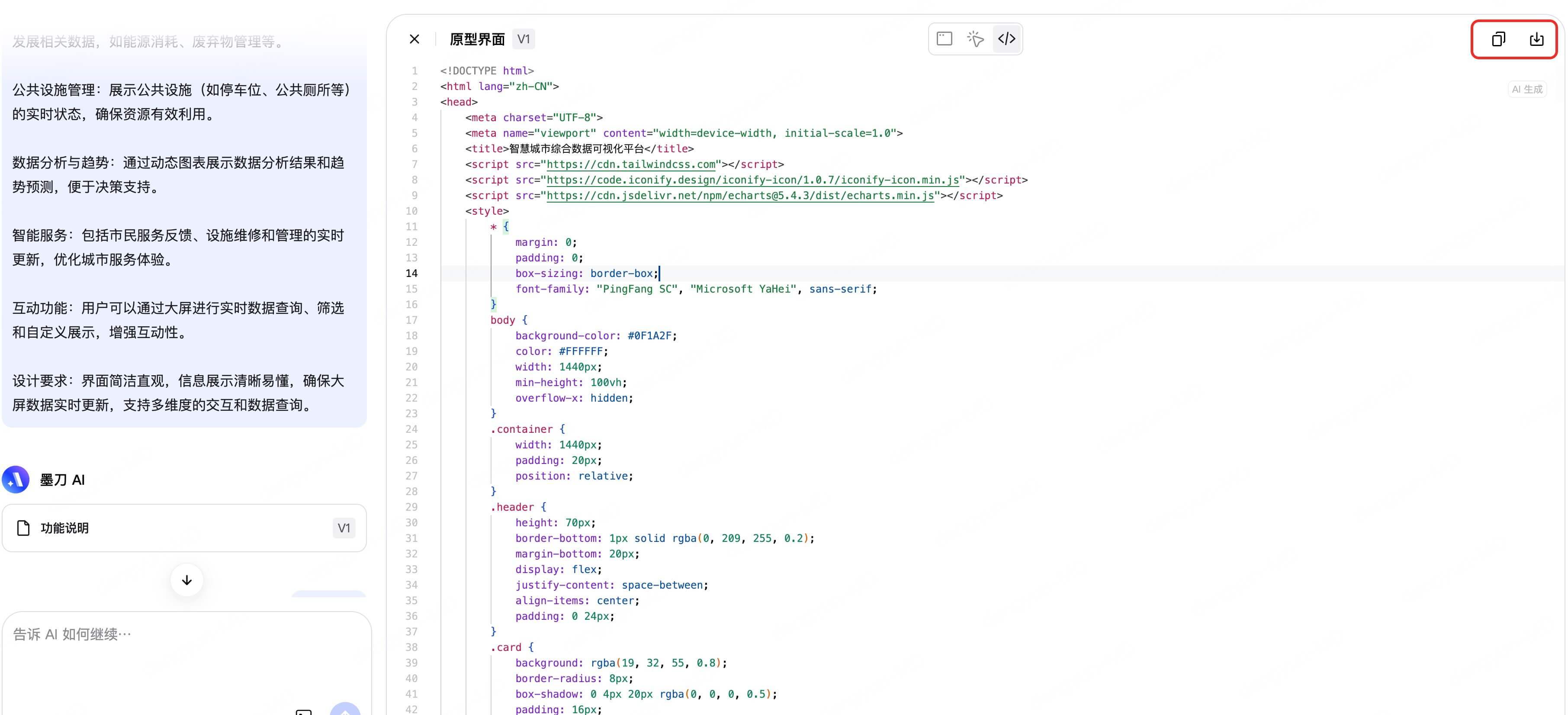Download the generated code file
This screenshot has width=1568, height=715.
tap(1537, 39)
